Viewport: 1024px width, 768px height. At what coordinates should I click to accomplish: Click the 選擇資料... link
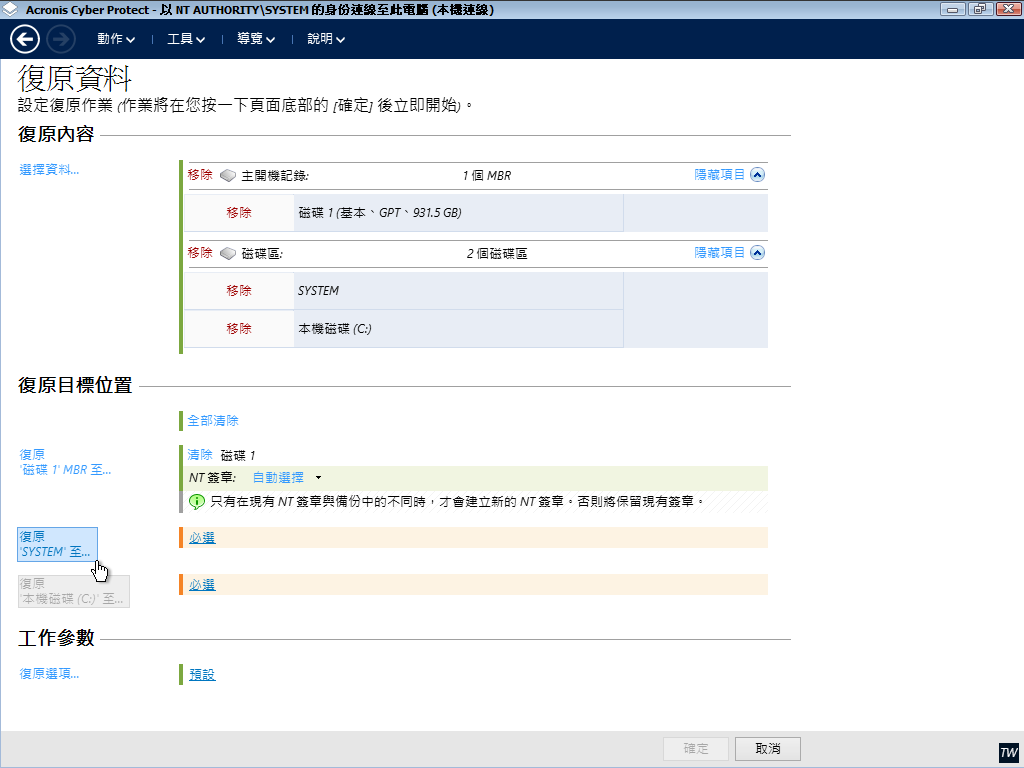coord(49,170)
